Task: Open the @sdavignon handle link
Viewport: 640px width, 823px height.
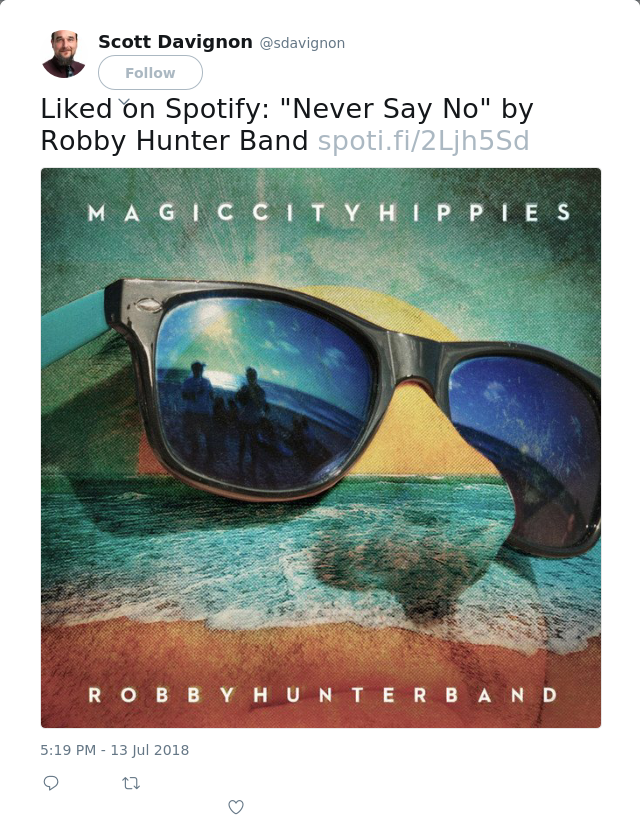Action: [302, 43]
